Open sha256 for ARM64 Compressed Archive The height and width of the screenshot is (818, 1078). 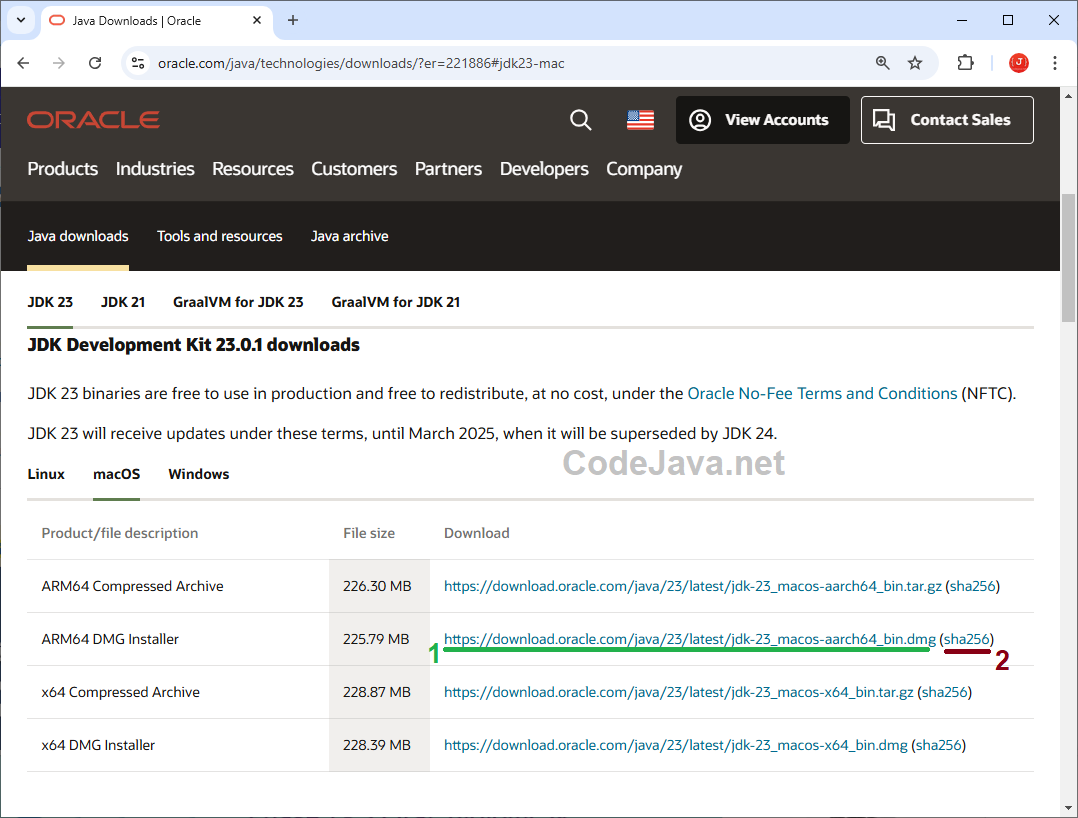pyautogui.click(x=973, y=586)
